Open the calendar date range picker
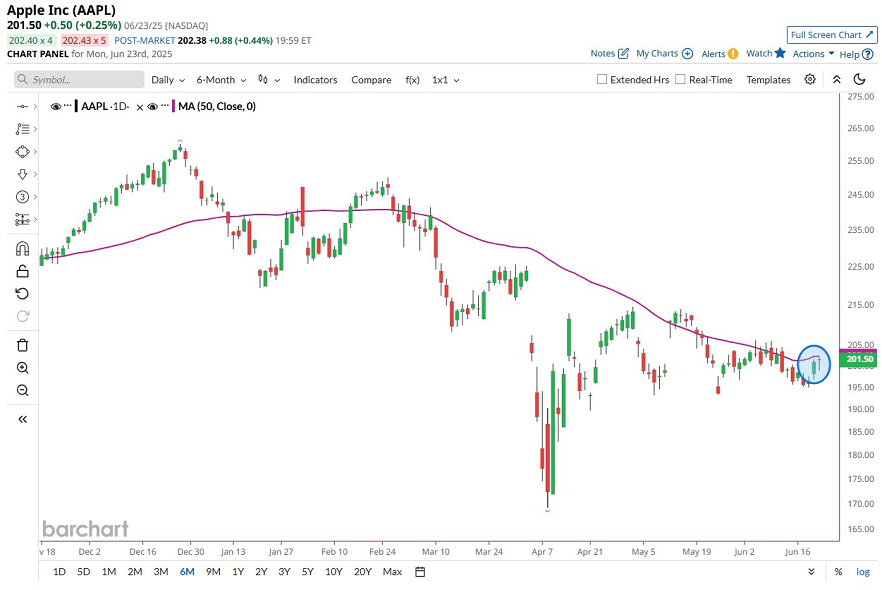 click(x=420, y=572)
